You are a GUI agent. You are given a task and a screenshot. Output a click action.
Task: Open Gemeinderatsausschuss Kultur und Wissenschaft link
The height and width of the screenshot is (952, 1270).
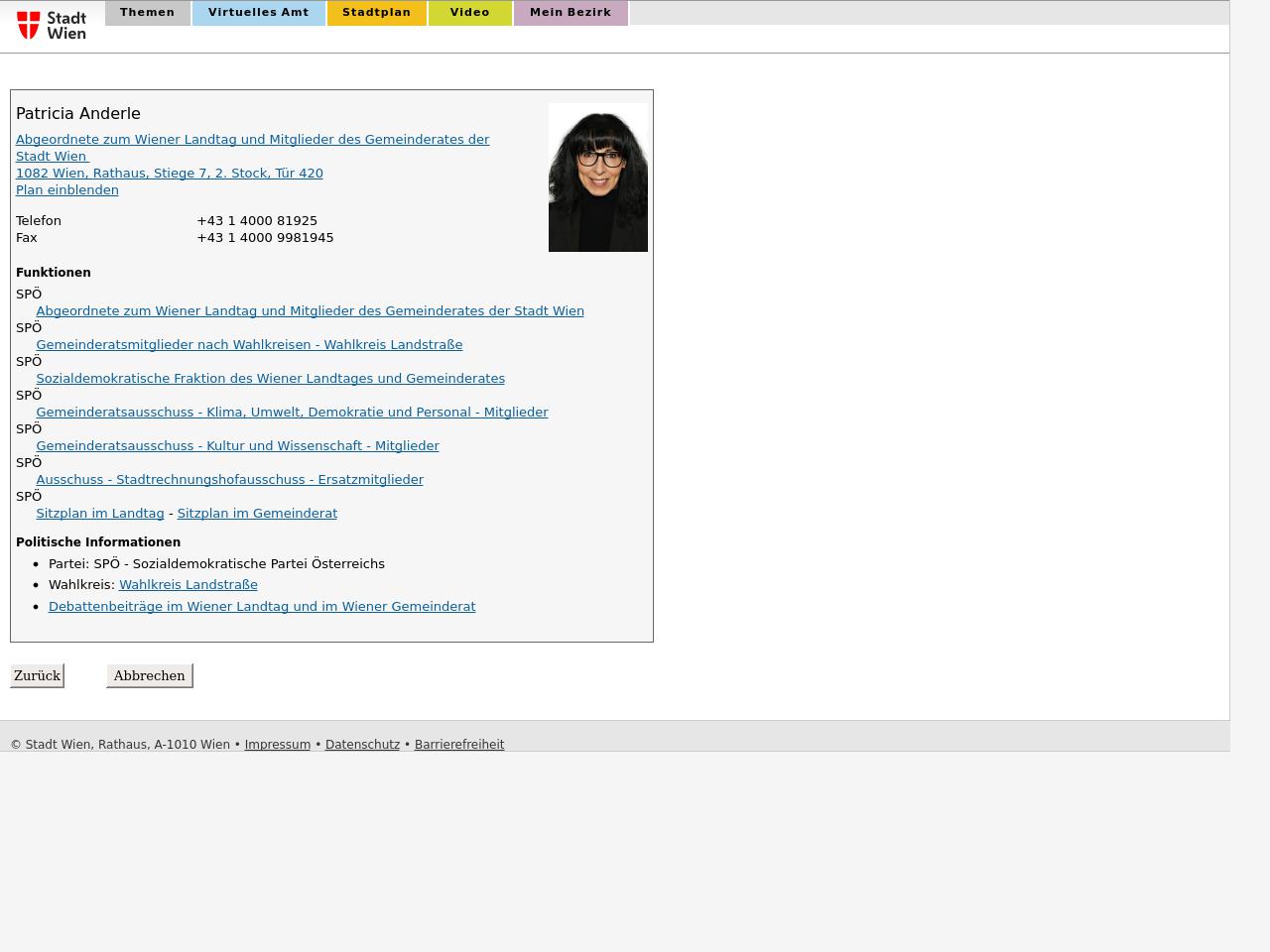pyautogui.click(x=238, y=445)
